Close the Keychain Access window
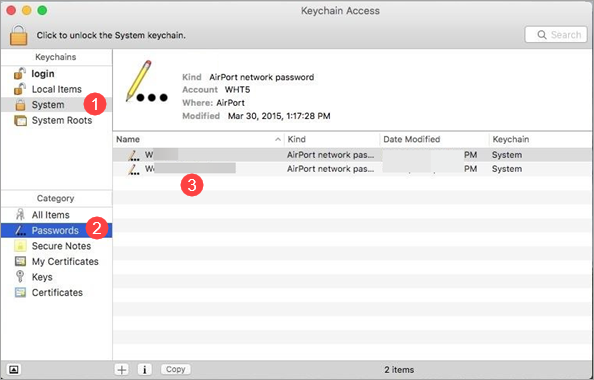Screen dimensions: 594x380 [x=11, y=11]
